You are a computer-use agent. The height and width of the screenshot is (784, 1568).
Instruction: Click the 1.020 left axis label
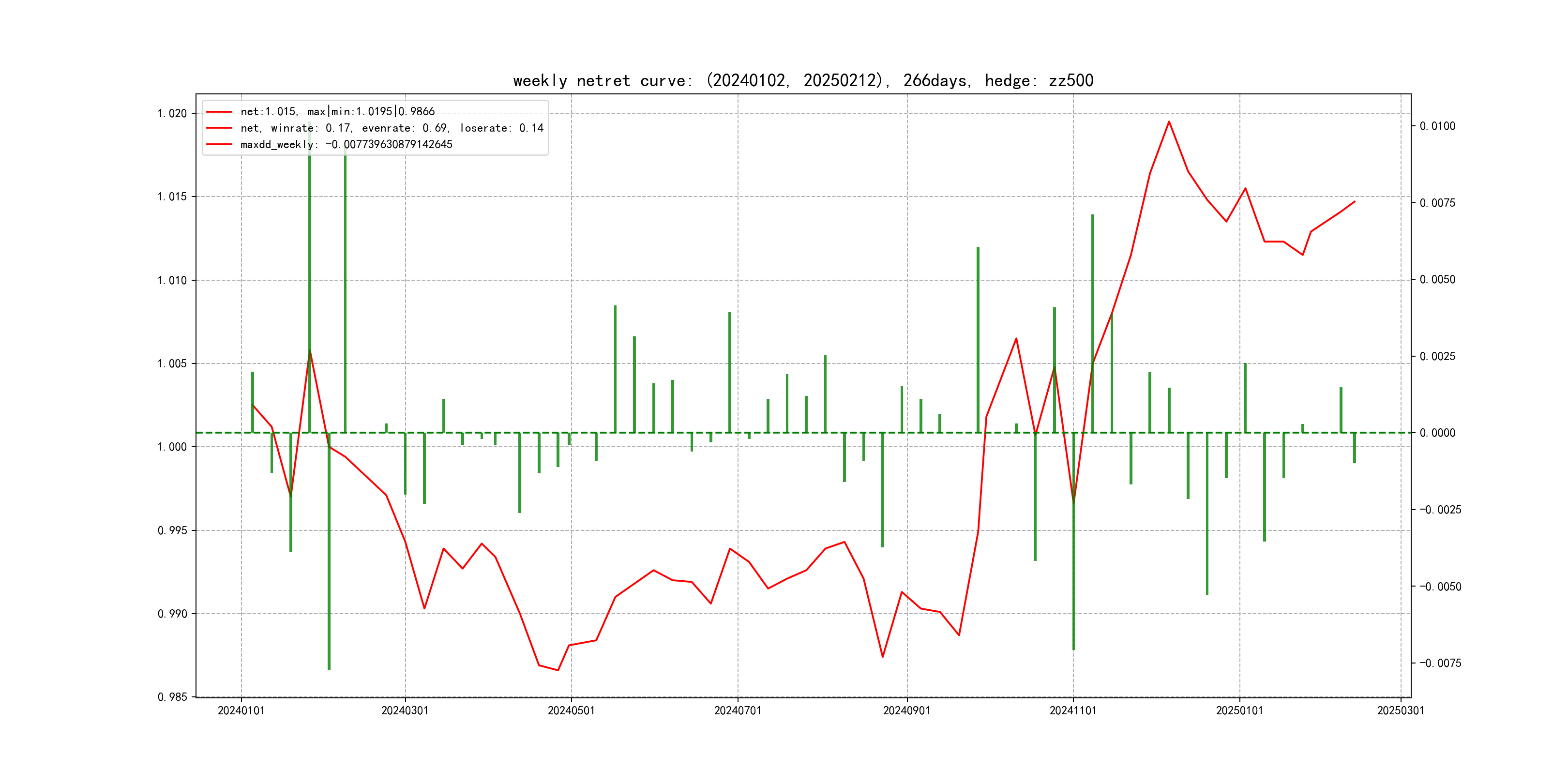(x=172, y=113)
